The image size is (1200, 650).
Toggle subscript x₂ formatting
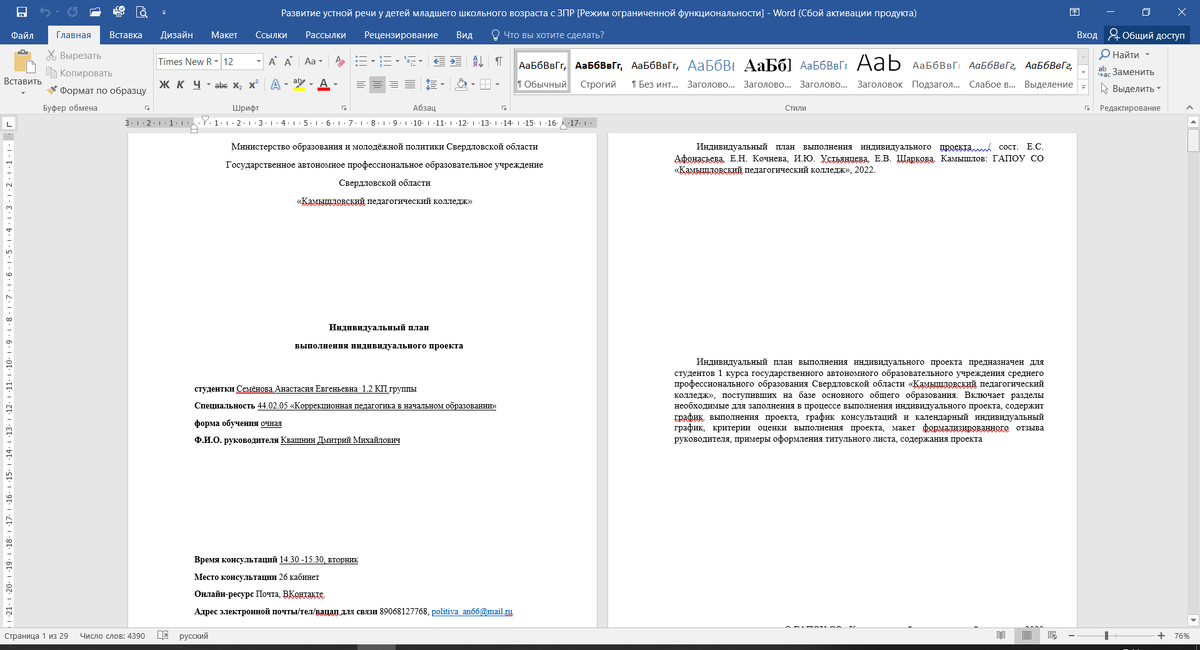[238, 85]
